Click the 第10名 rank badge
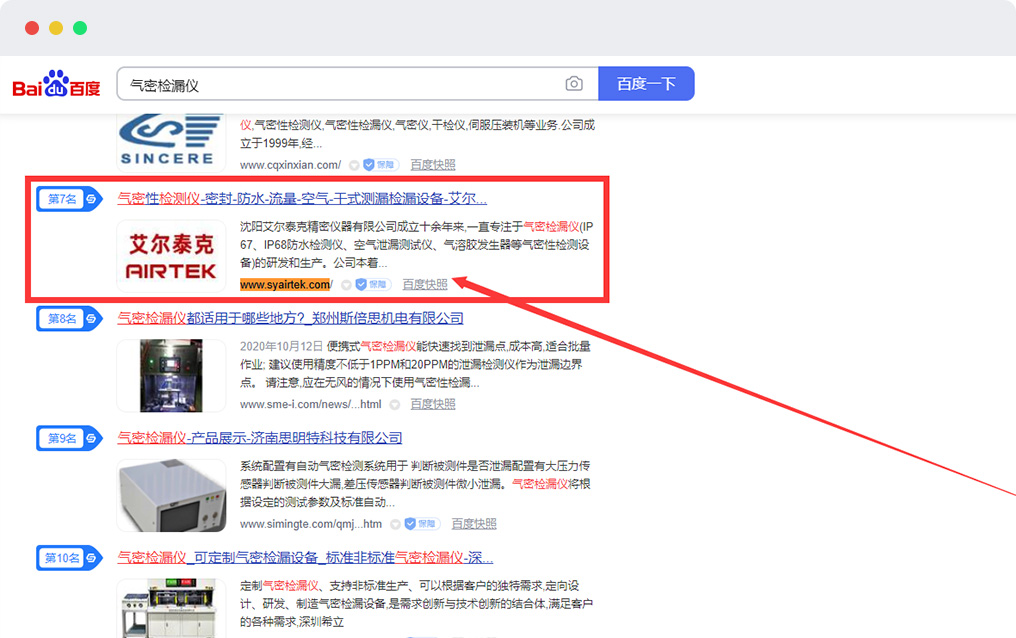This screenshot has width=1016, height=638. tap(69, 558)
